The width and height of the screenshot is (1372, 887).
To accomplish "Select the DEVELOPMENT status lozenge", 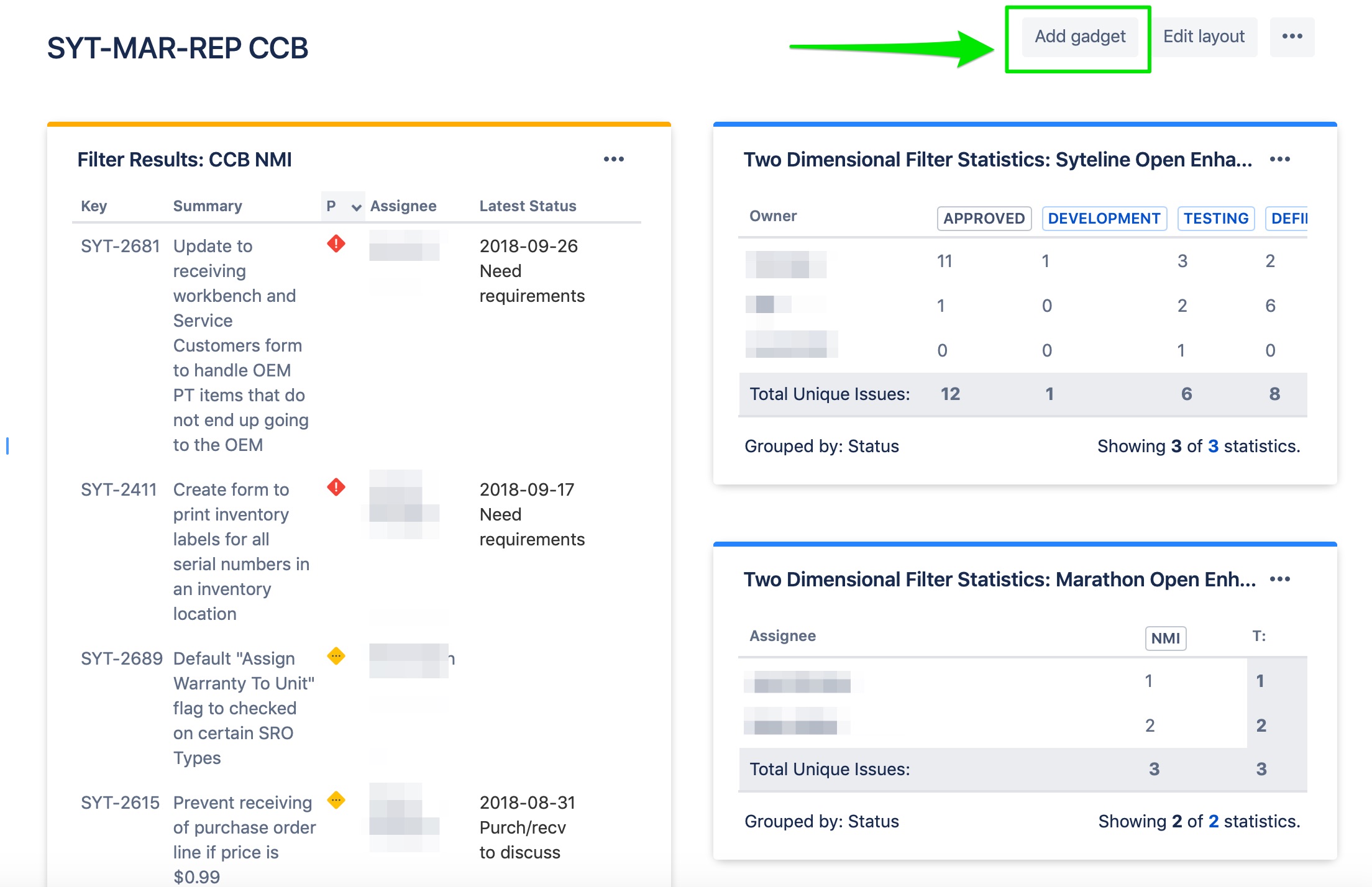I will 1104,219.
